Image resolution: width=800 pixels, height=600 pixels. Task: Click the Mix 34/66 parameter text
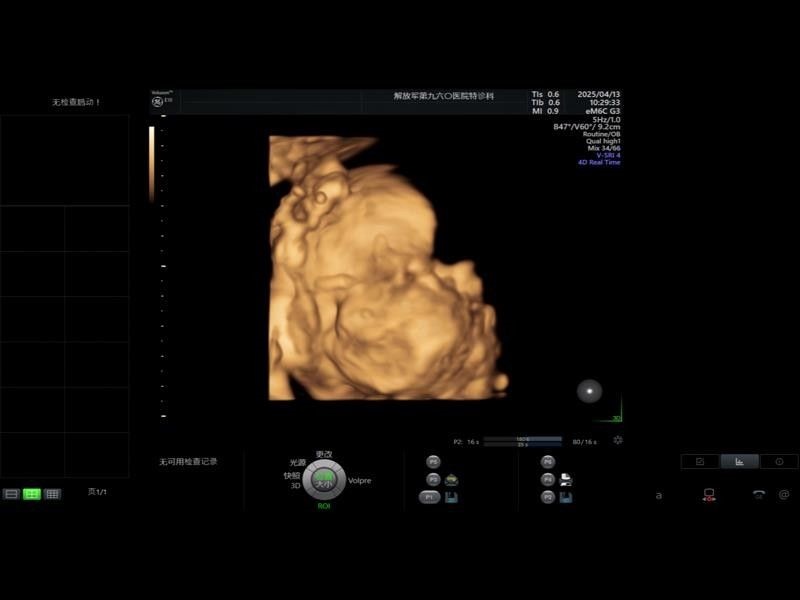[604, 148]
